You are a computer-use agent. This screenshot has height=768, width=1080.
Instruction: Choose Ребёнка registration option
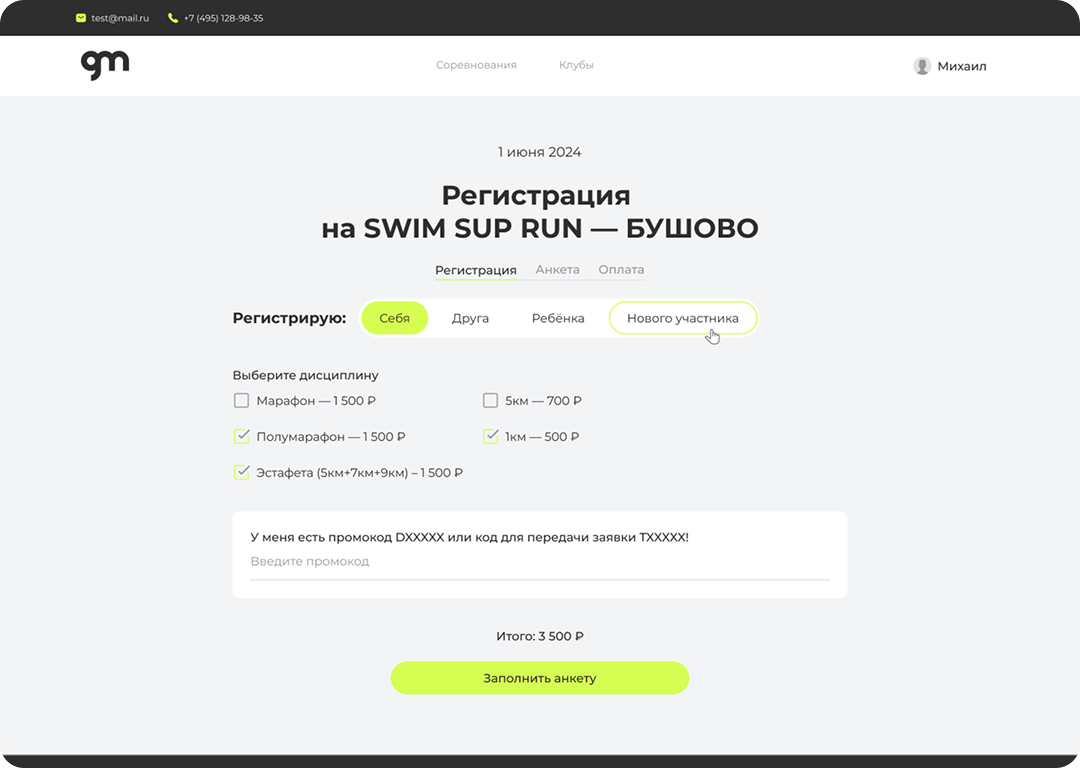click(557, 318)
